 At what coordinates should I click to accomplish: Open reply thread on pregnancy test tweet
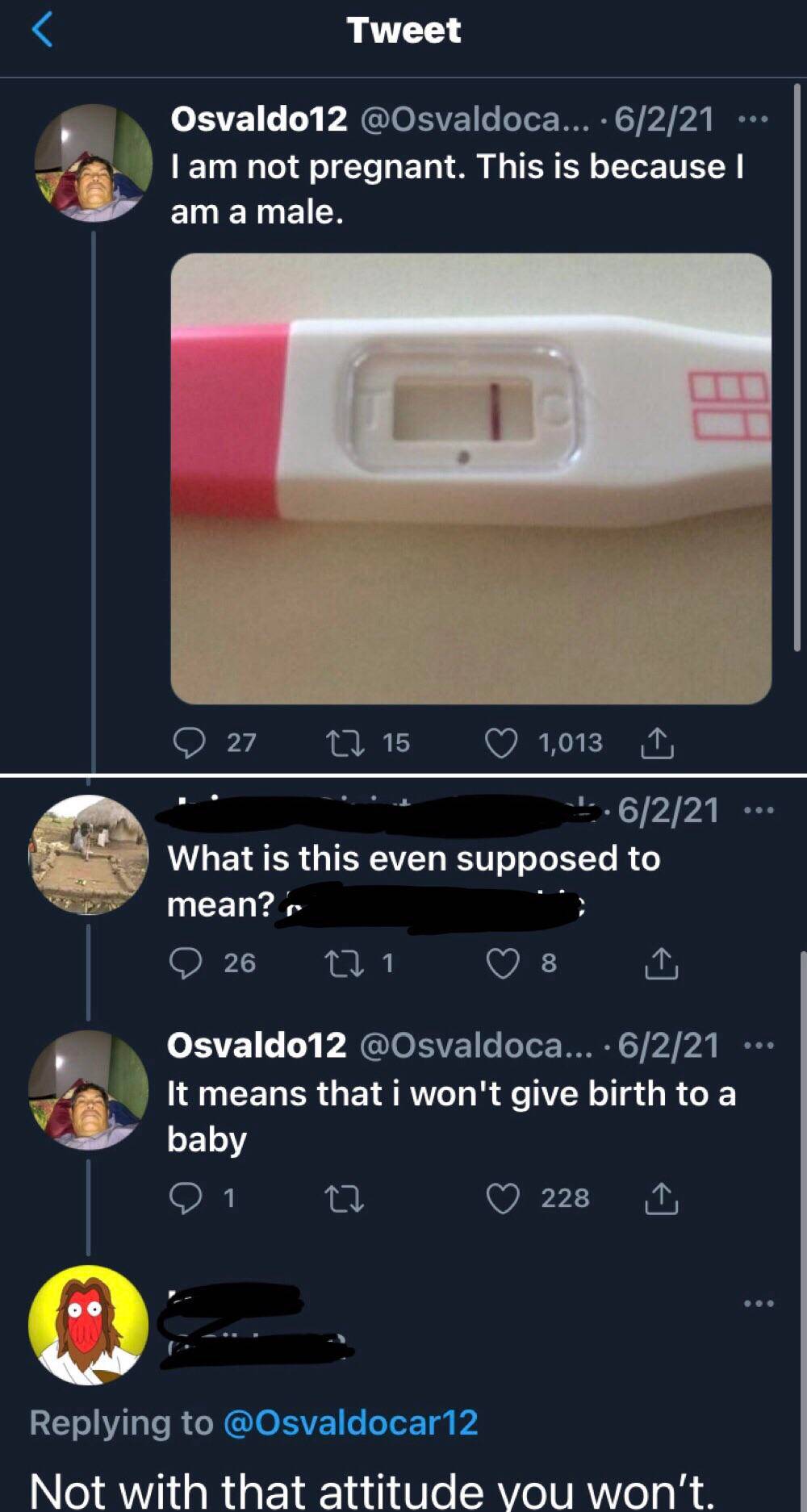190,742
